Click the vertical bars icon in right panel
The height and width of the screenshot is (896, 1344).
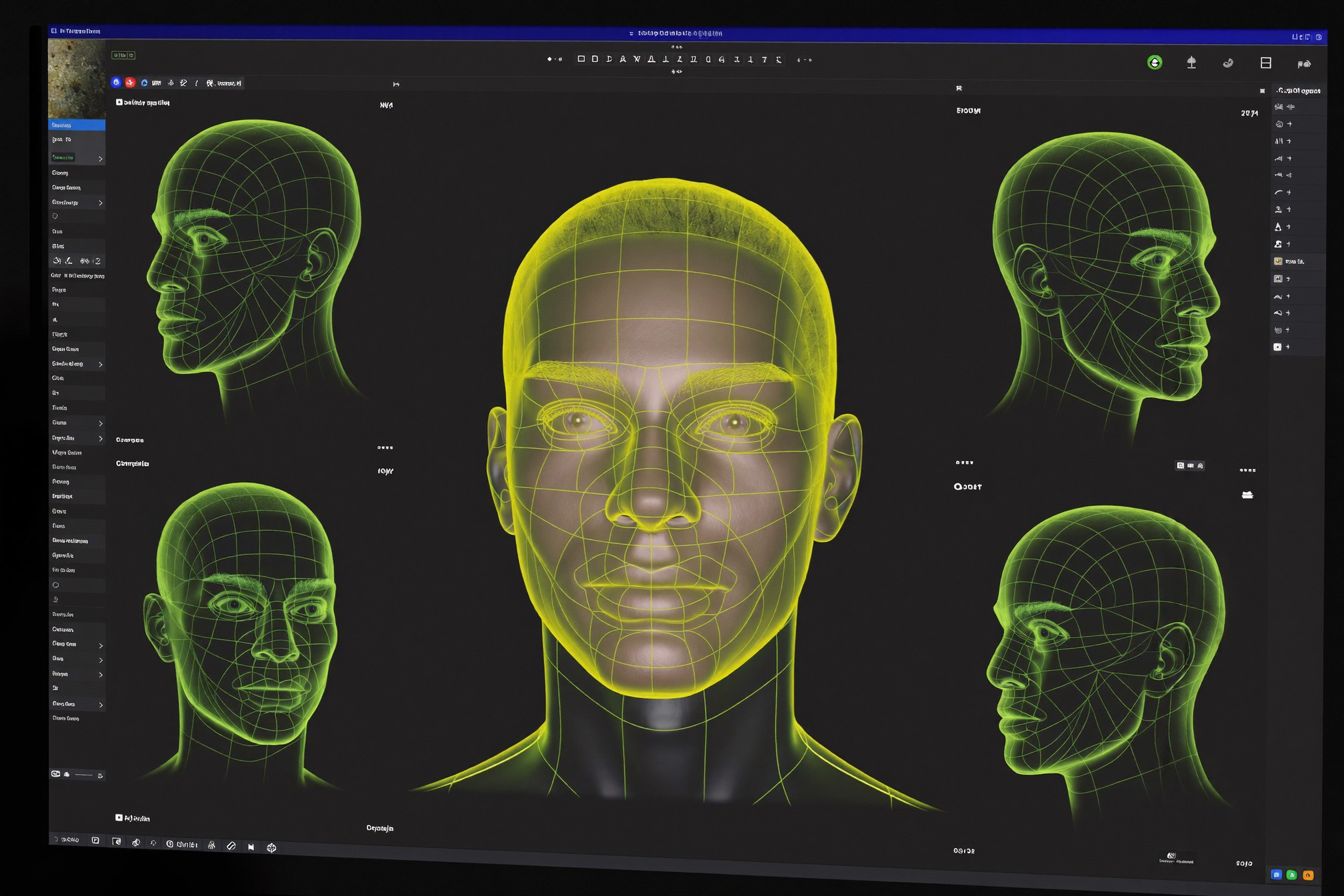click(1278, 141)
